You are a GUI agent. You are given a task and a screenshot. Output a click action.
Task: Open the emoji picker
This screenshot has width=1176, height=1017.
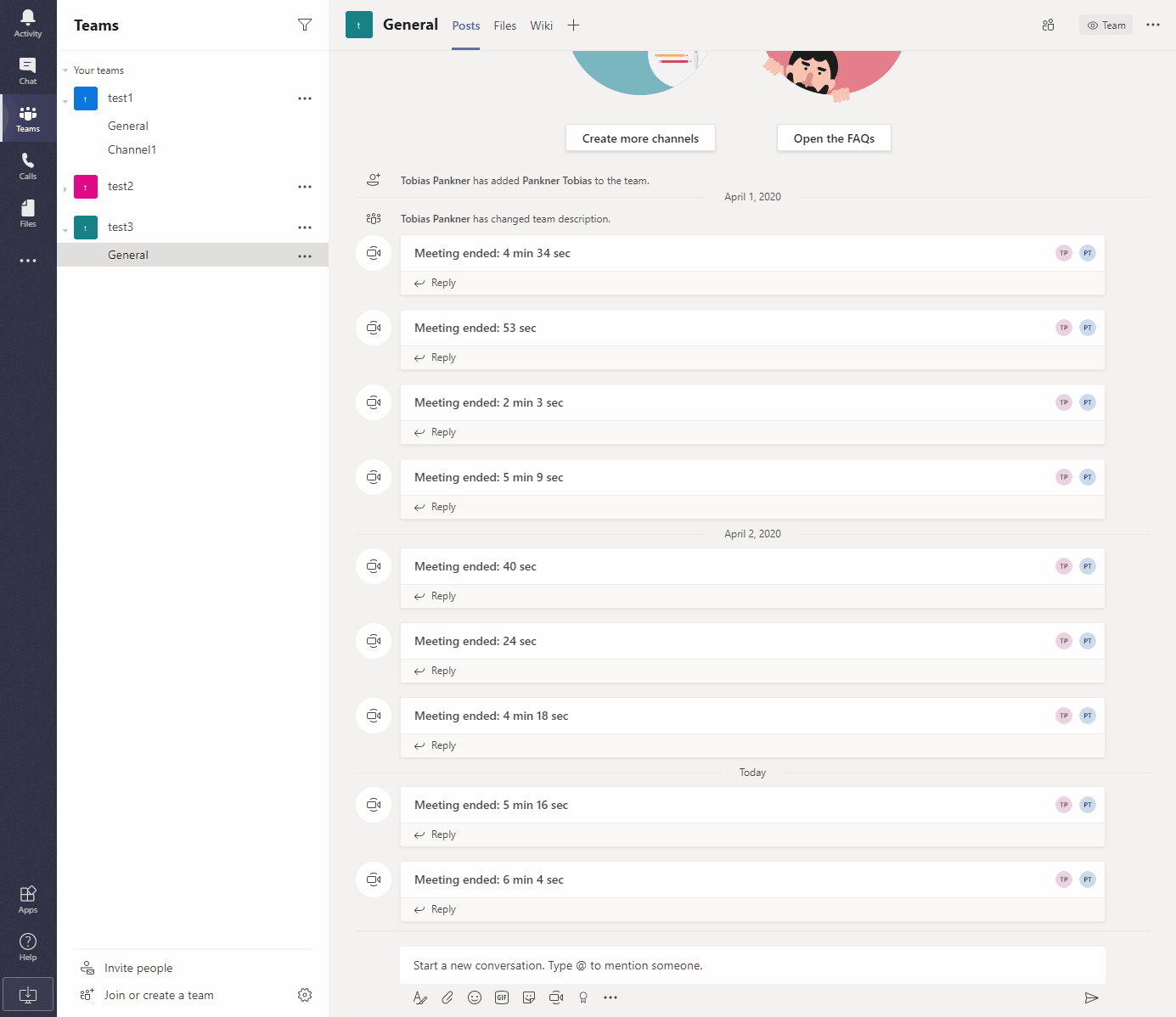(475, 997)
